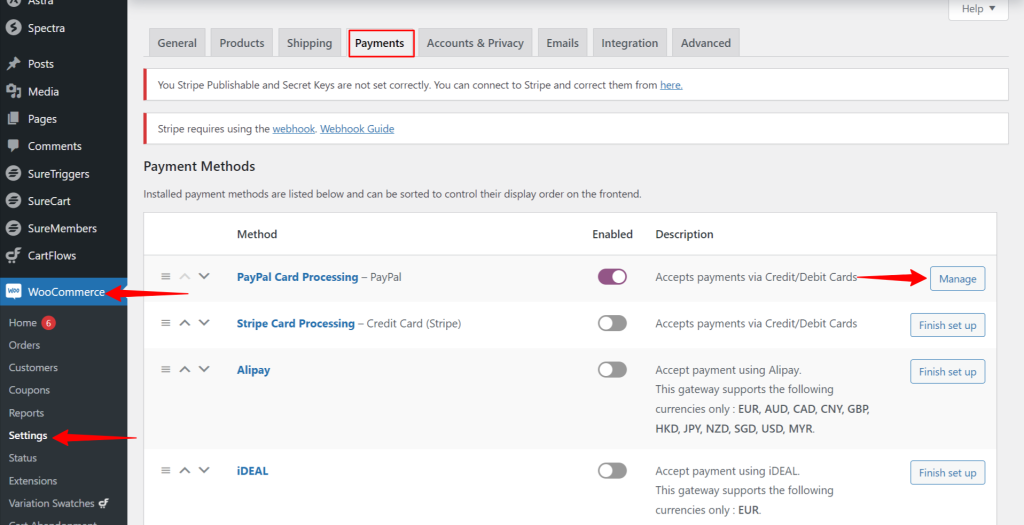Click the Pages sidebar icon

click(x=13, y=119)
